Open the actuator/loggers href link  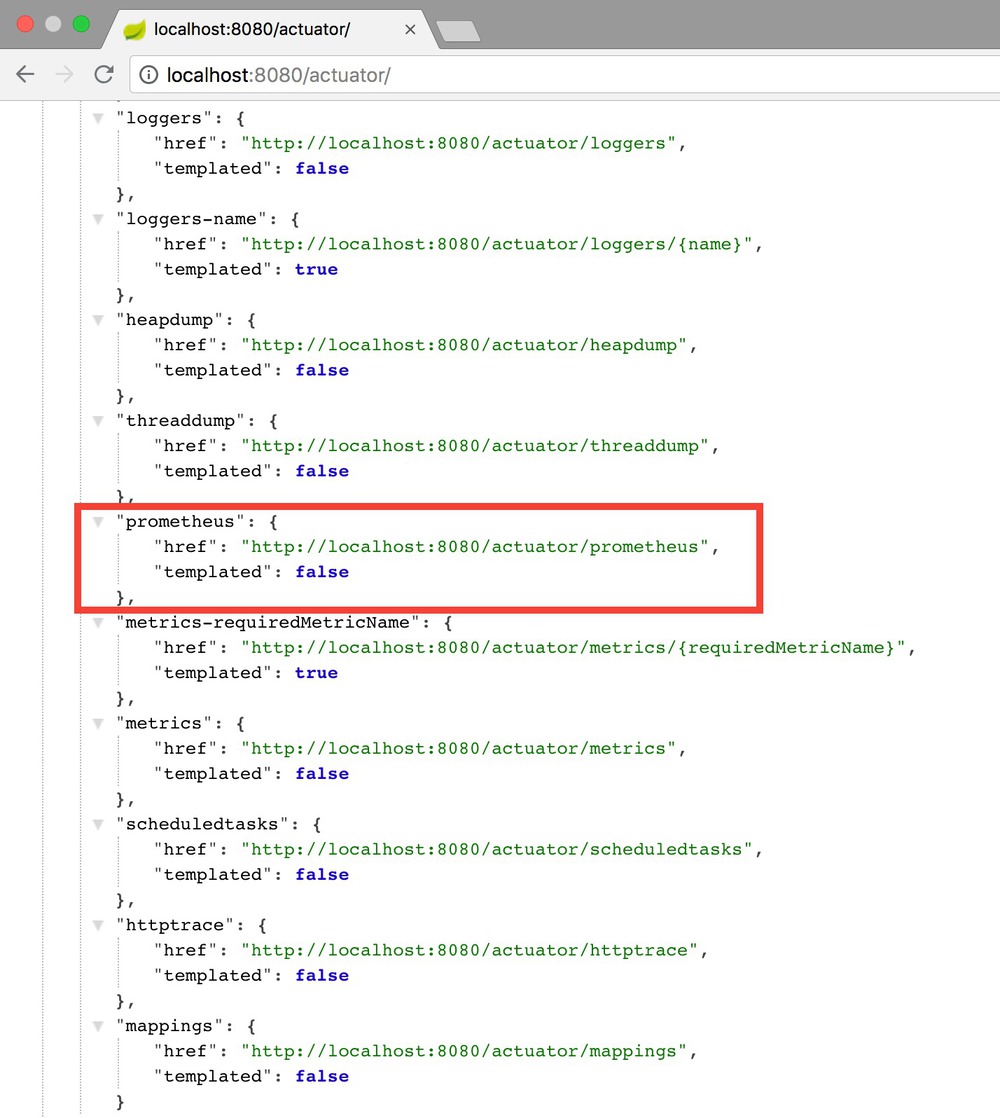(x=458, y=143)
